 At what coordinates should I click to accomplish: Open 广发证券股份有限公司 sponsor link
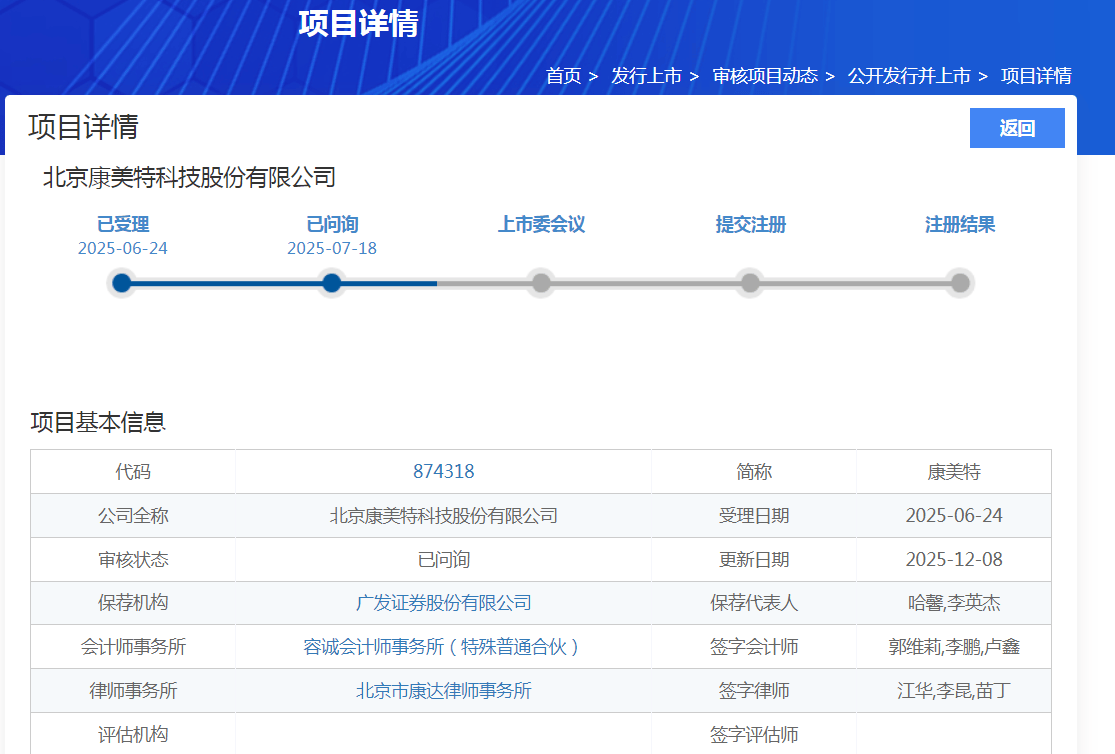[x=443, y=603]
